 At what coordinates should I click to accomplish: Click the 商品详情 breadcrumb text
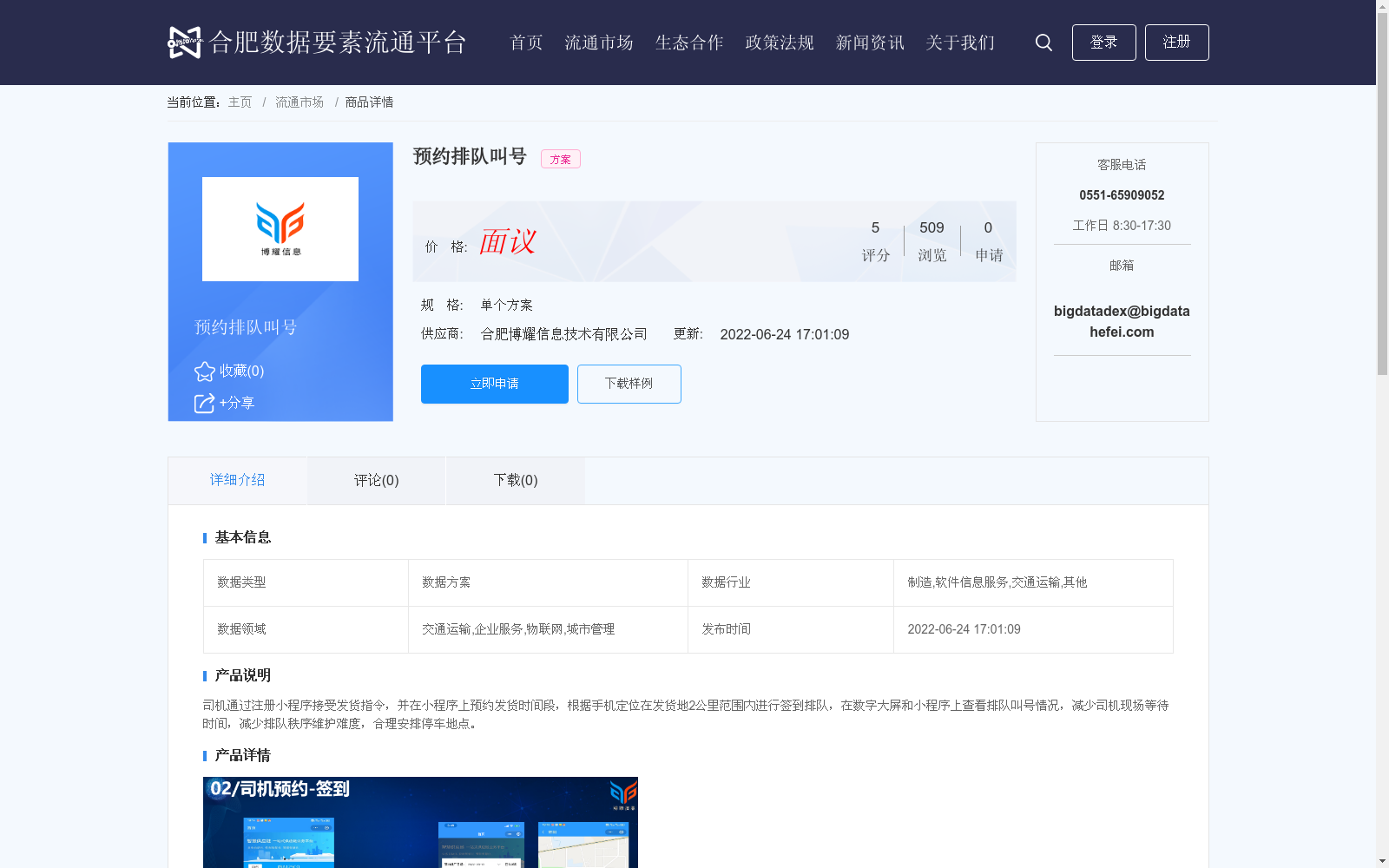pos(369,102)
